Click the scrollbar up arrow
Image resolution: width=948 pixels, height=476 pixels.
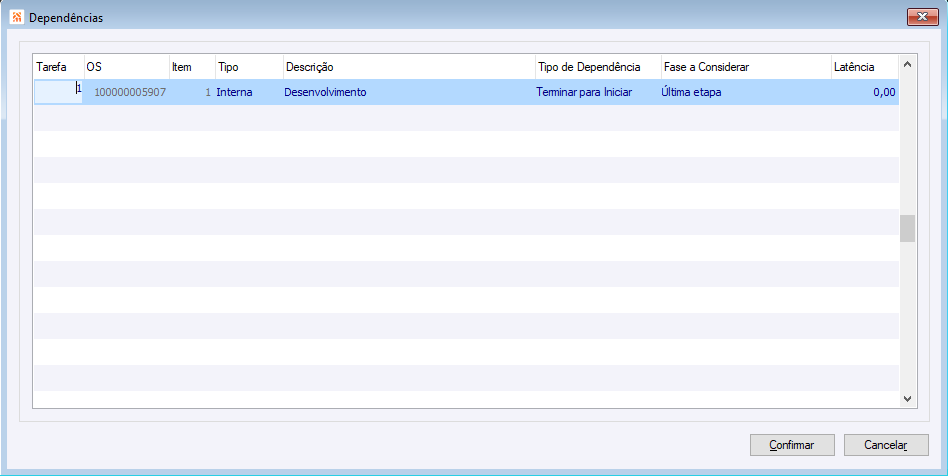tap(907, 64)
